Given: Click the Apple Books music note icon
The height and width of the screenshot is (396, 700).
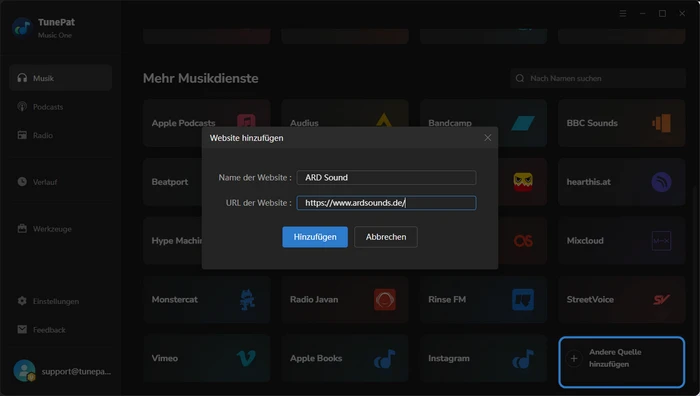Looking at the screenshot, I should point(384,358).
